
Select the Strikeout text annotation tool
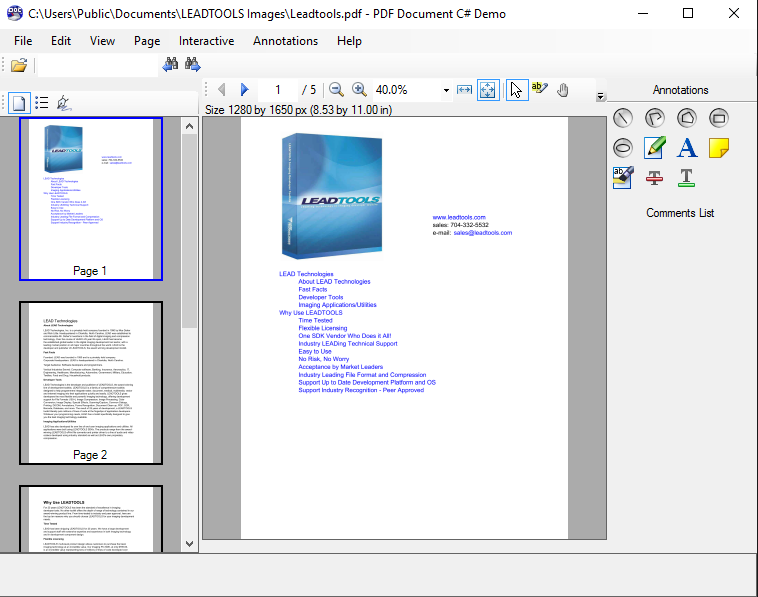point(655,178)
